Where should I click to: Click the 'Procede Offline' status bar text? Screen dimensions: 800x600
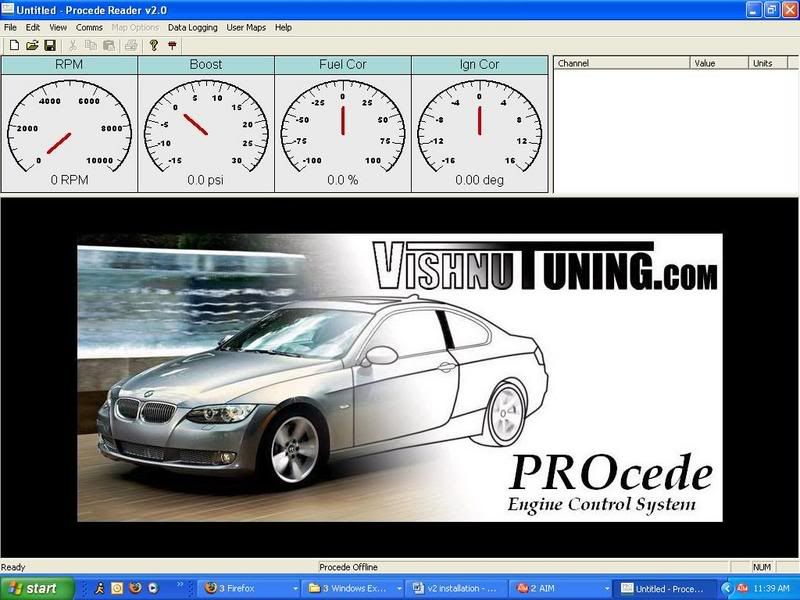[x=348, y=567]
